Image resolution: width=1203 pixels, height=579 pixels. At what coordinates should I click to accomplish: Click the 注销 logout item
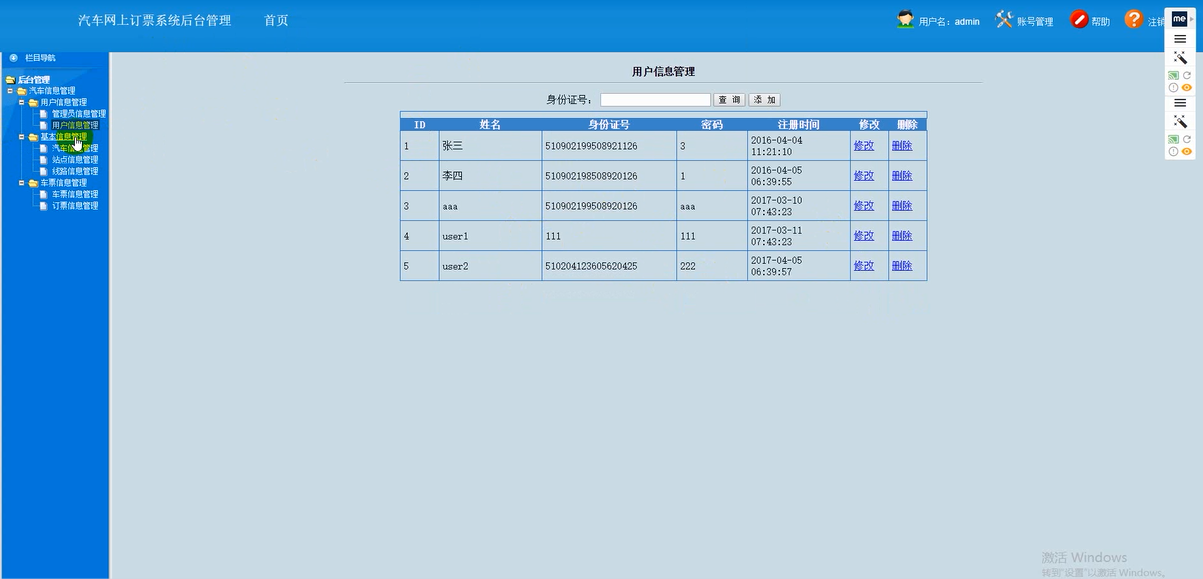click(x=1156, y=22)
